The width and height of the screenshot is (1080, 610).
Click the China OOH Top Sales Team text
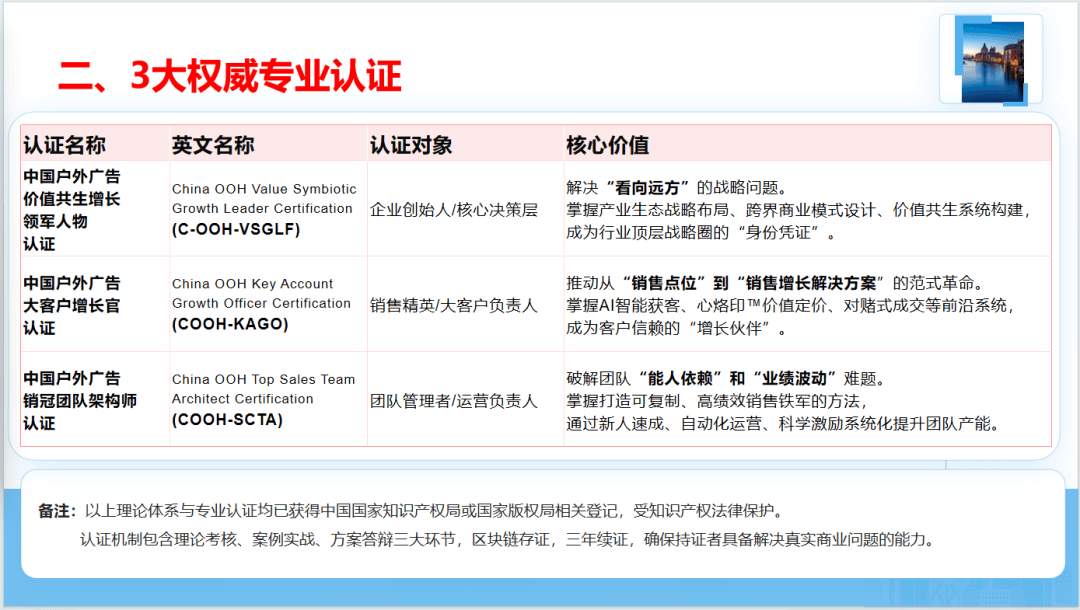263,379
